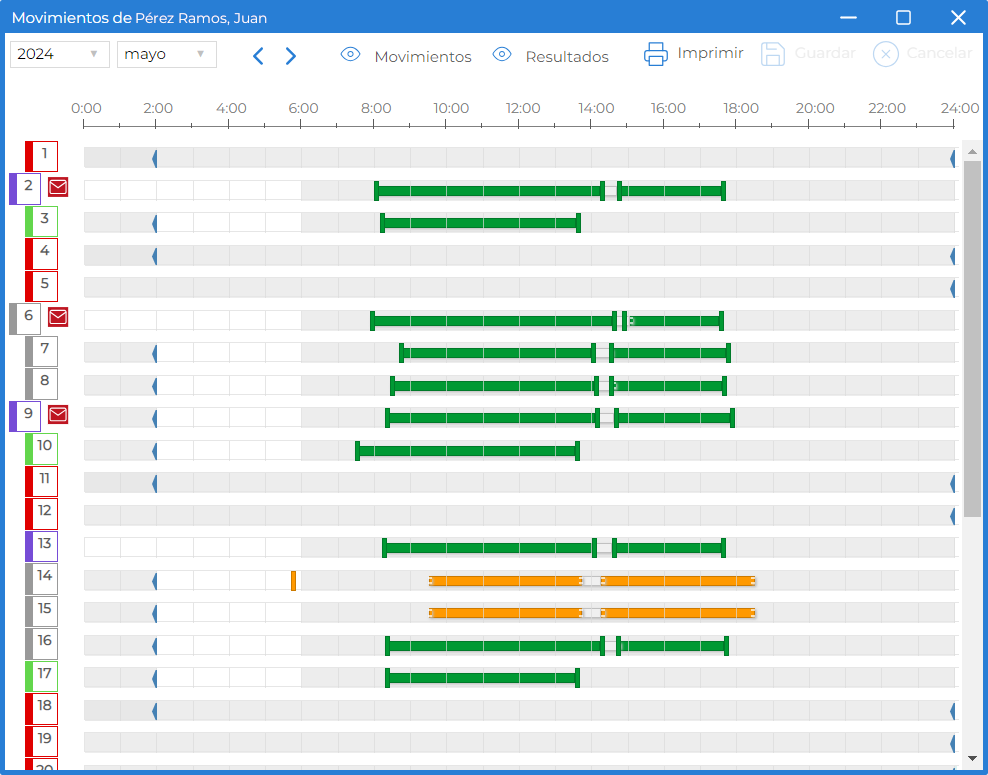Click the Imprimir text button

click(x=710, y=53)
